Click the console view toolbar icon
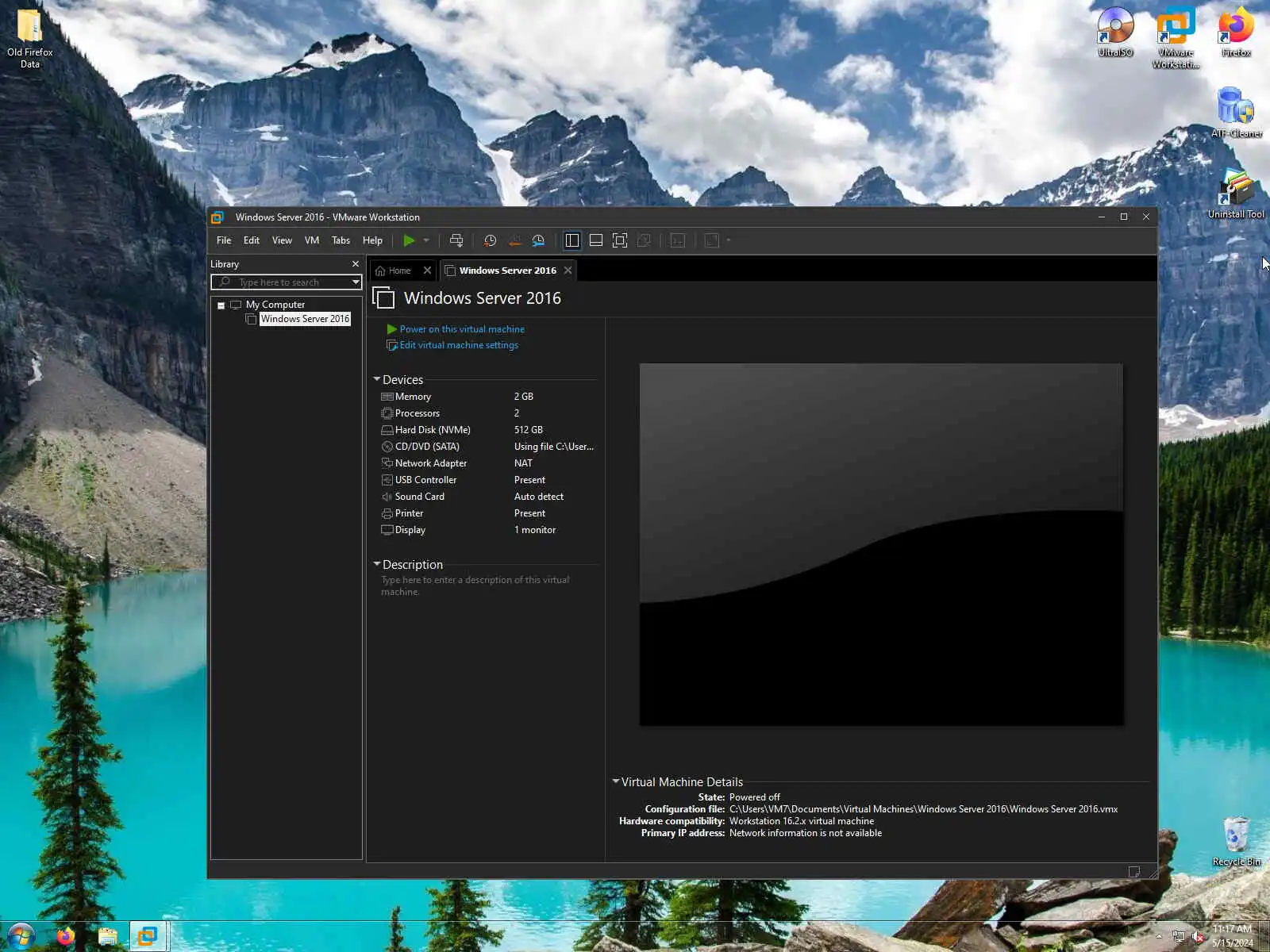1270x952 pixels. click(678, 240)
